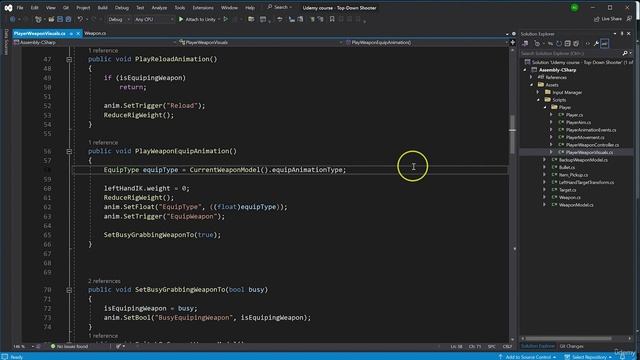640x360 pixels.
Task: Click Solution Explorer Home/switch views icon
Action: coord(525,43)
